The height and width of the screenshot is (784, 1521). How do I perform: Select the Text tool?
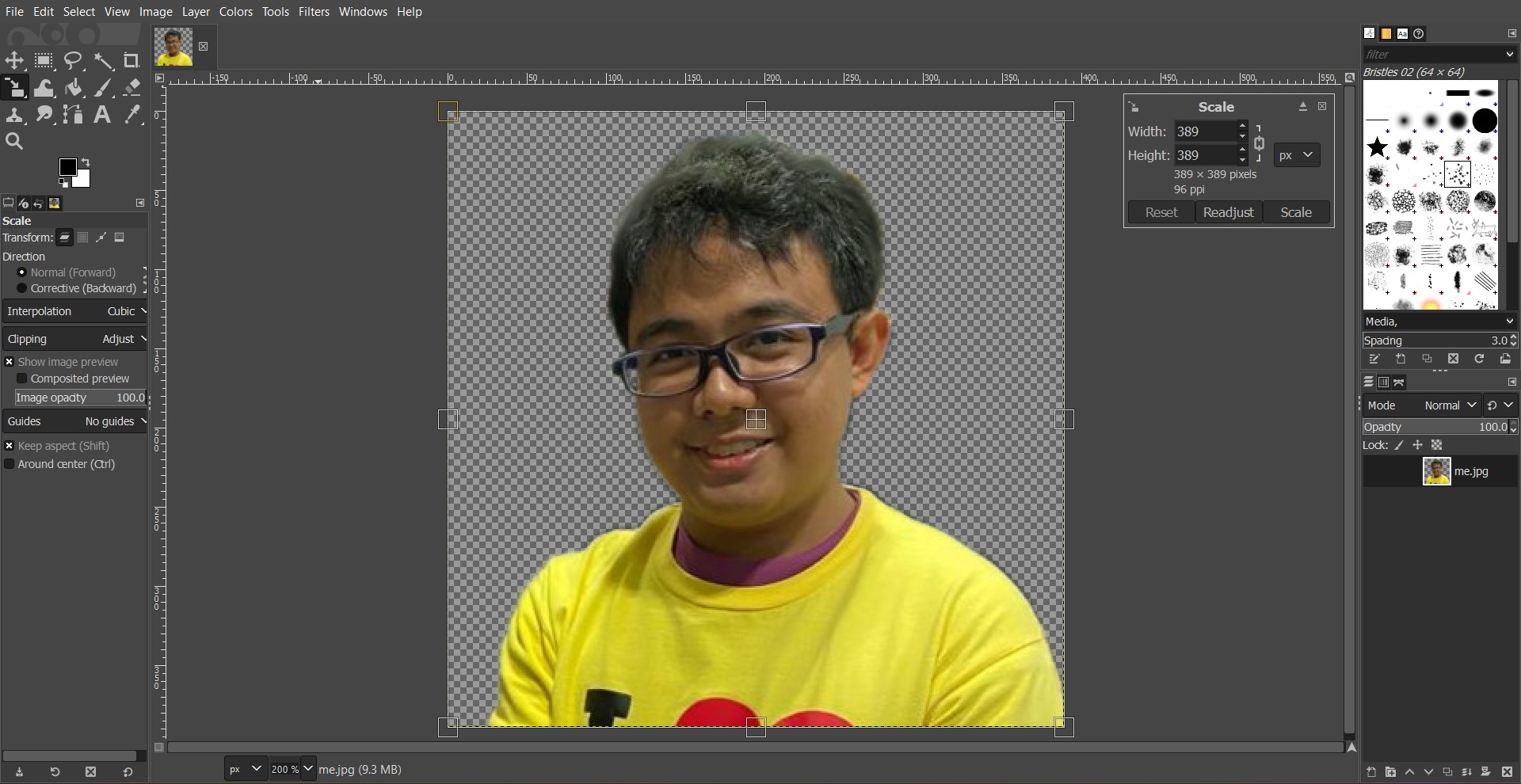pyautogui.click(x=102, y=115)
